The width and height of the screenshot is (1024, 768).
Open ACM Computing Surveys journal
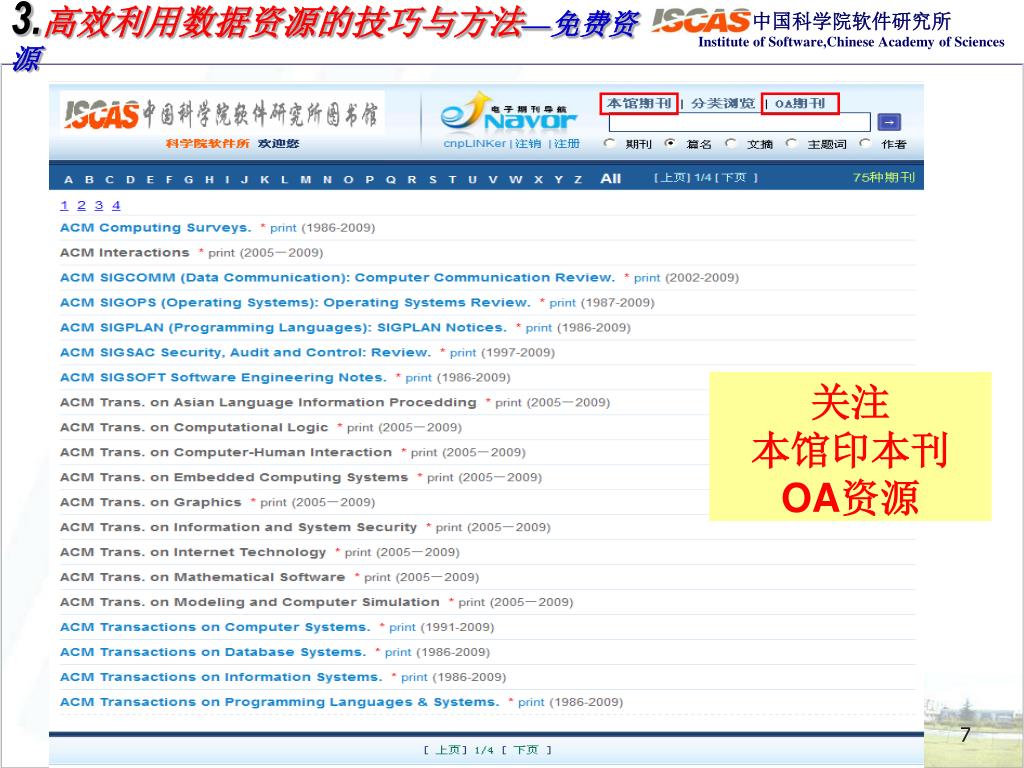(155, 228)
